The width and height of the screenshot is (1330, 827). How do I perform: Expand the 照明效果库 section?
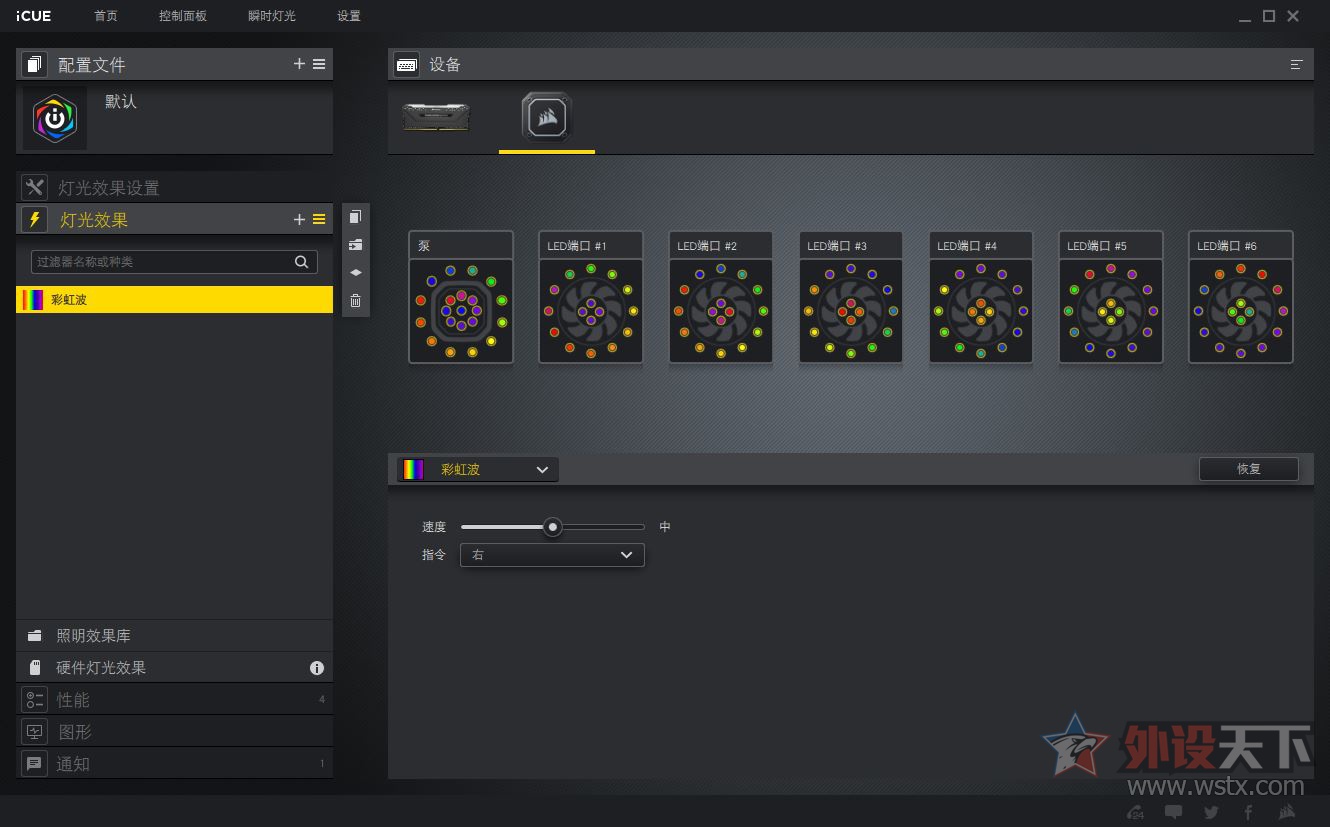[175, 636]
